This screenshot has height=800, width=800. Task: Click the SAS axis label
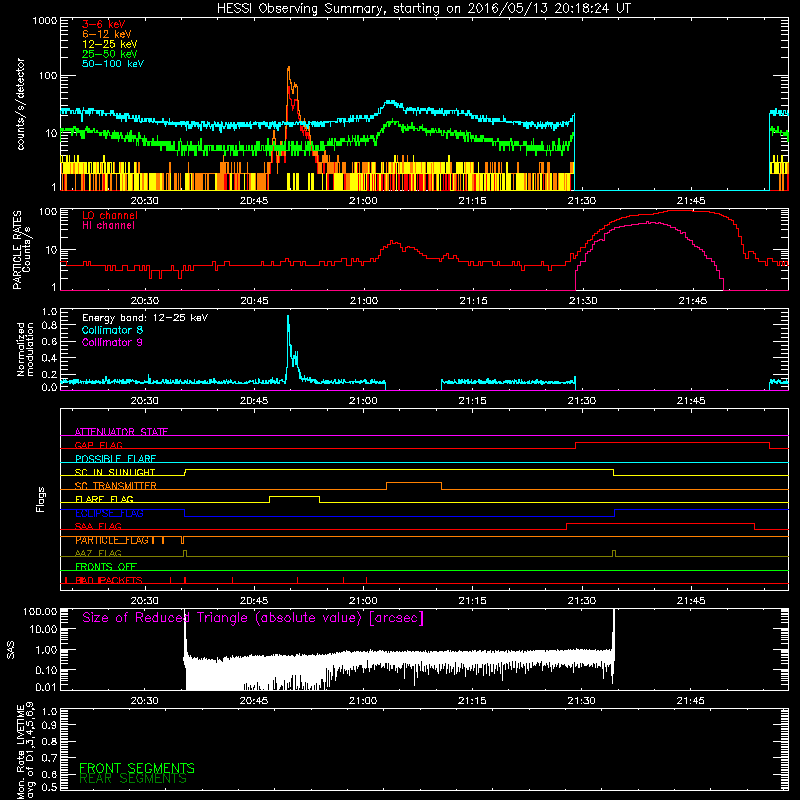tap(11, 650)
